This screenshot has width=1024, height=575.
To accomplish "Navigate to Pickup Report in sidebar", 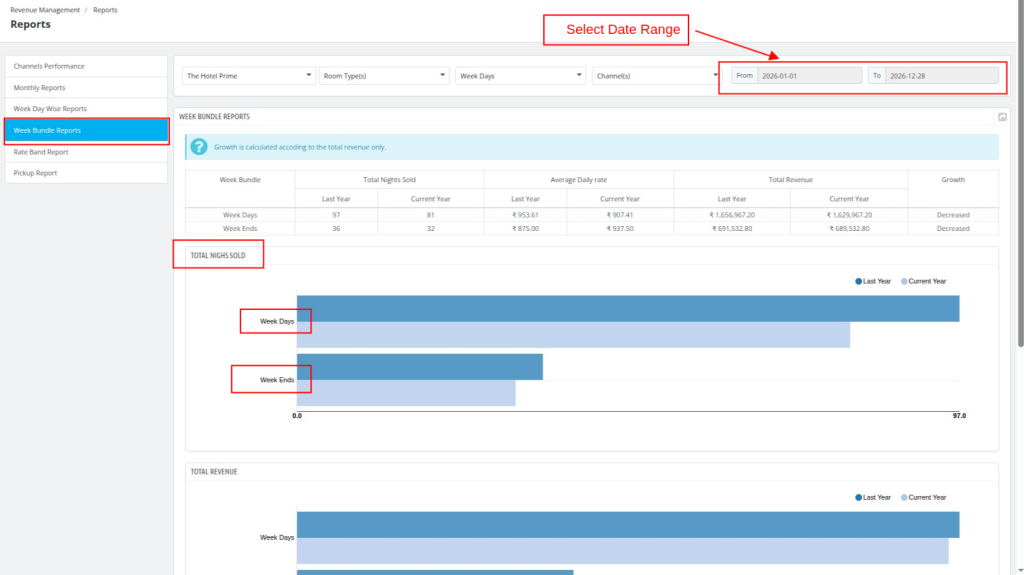I will coord(86,173).
